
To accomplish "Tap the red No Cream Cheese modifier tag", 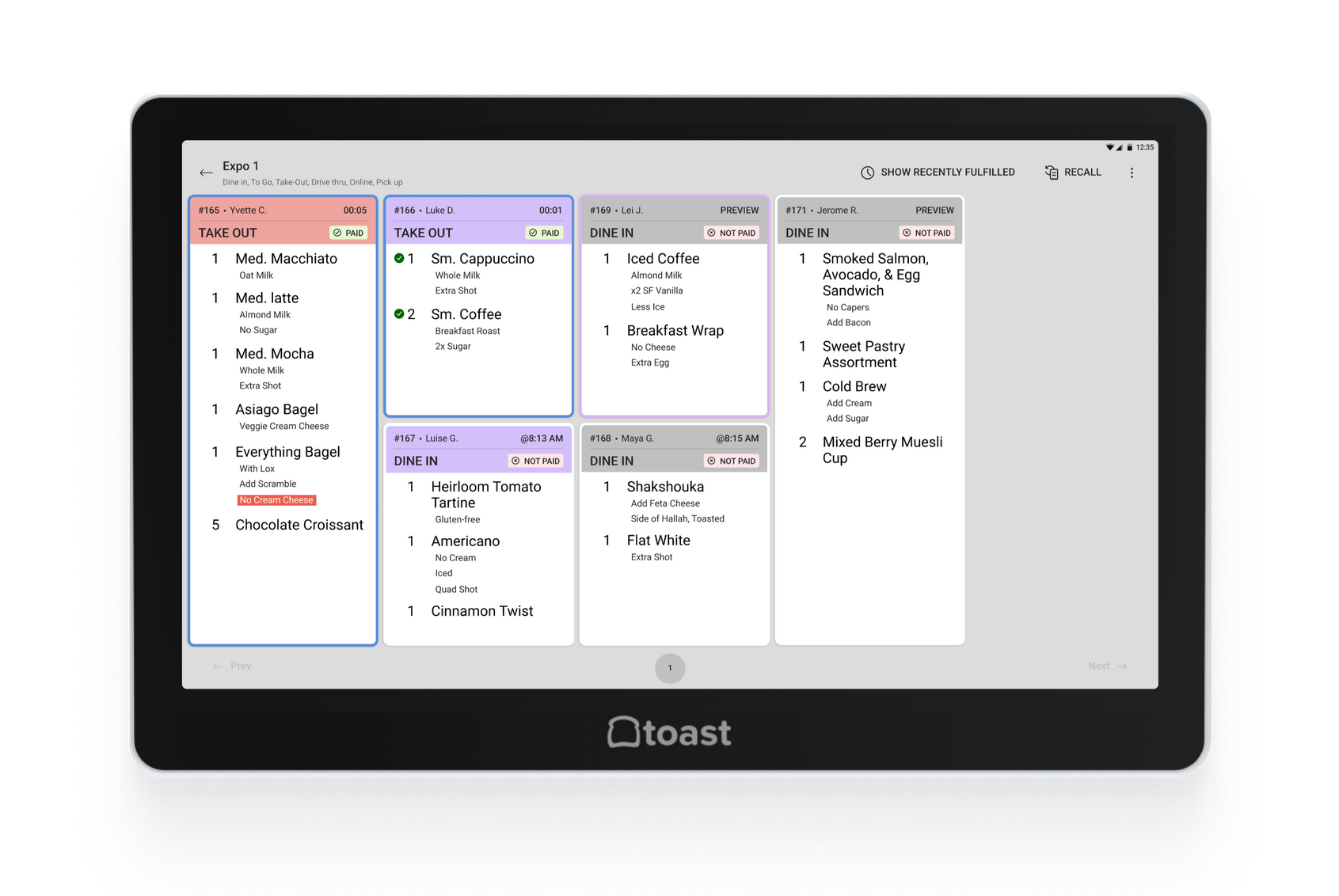I will point(276,500).
